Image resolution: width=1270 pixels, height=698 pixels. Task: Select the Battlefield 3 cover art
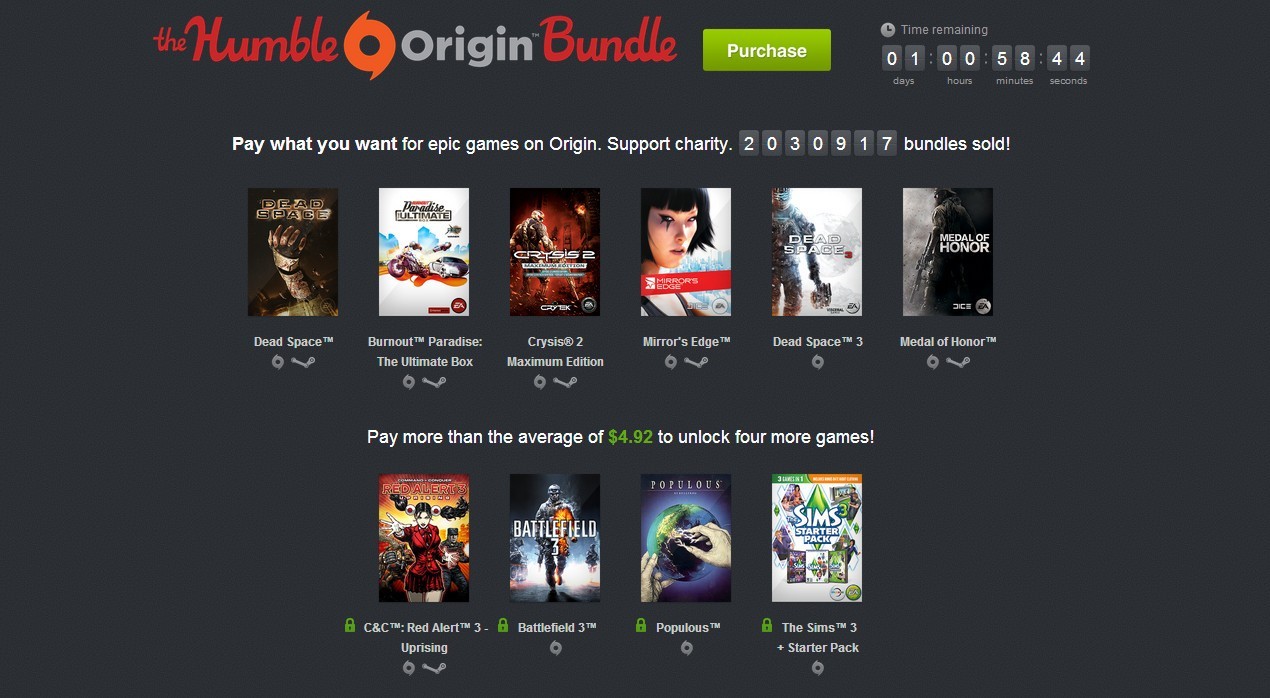[555, 538]
